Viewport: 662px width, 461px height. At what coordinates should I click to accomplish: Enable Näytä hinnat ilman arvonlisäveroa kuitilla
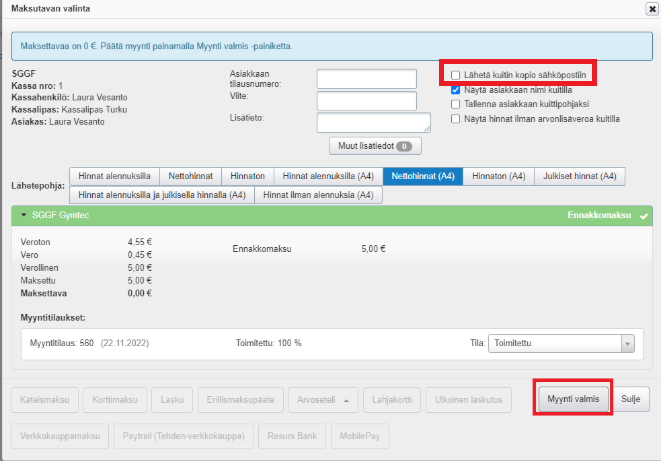click(456, 118)
